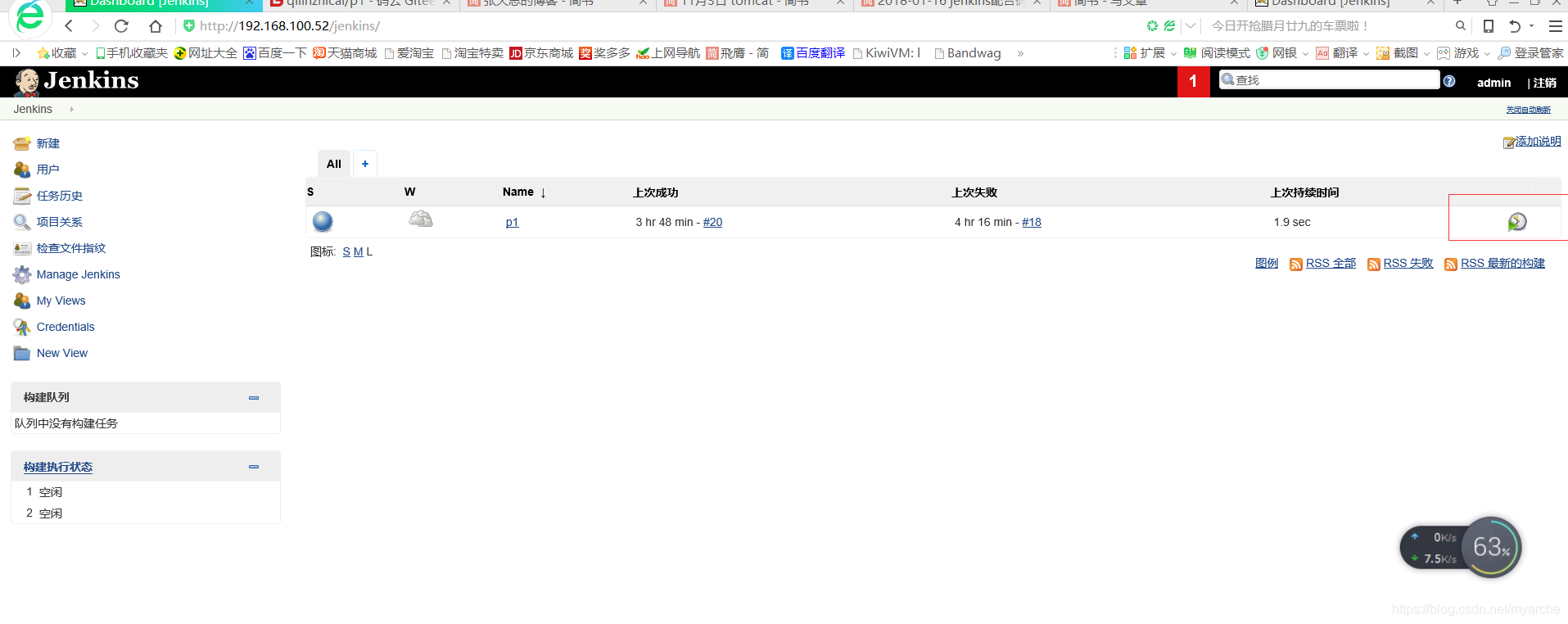Click the Jenkins logo in header

click(x=77, y=81)
